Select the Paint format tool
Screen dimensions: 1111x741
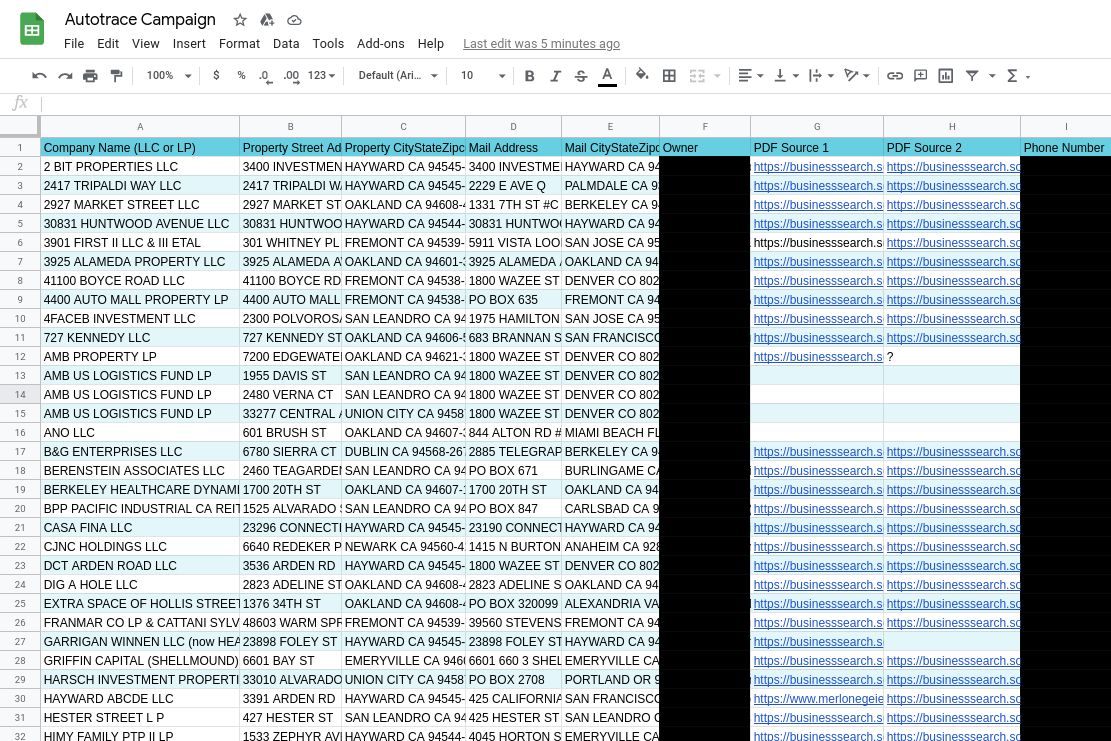pyautogui.click(x=116, y=76)
